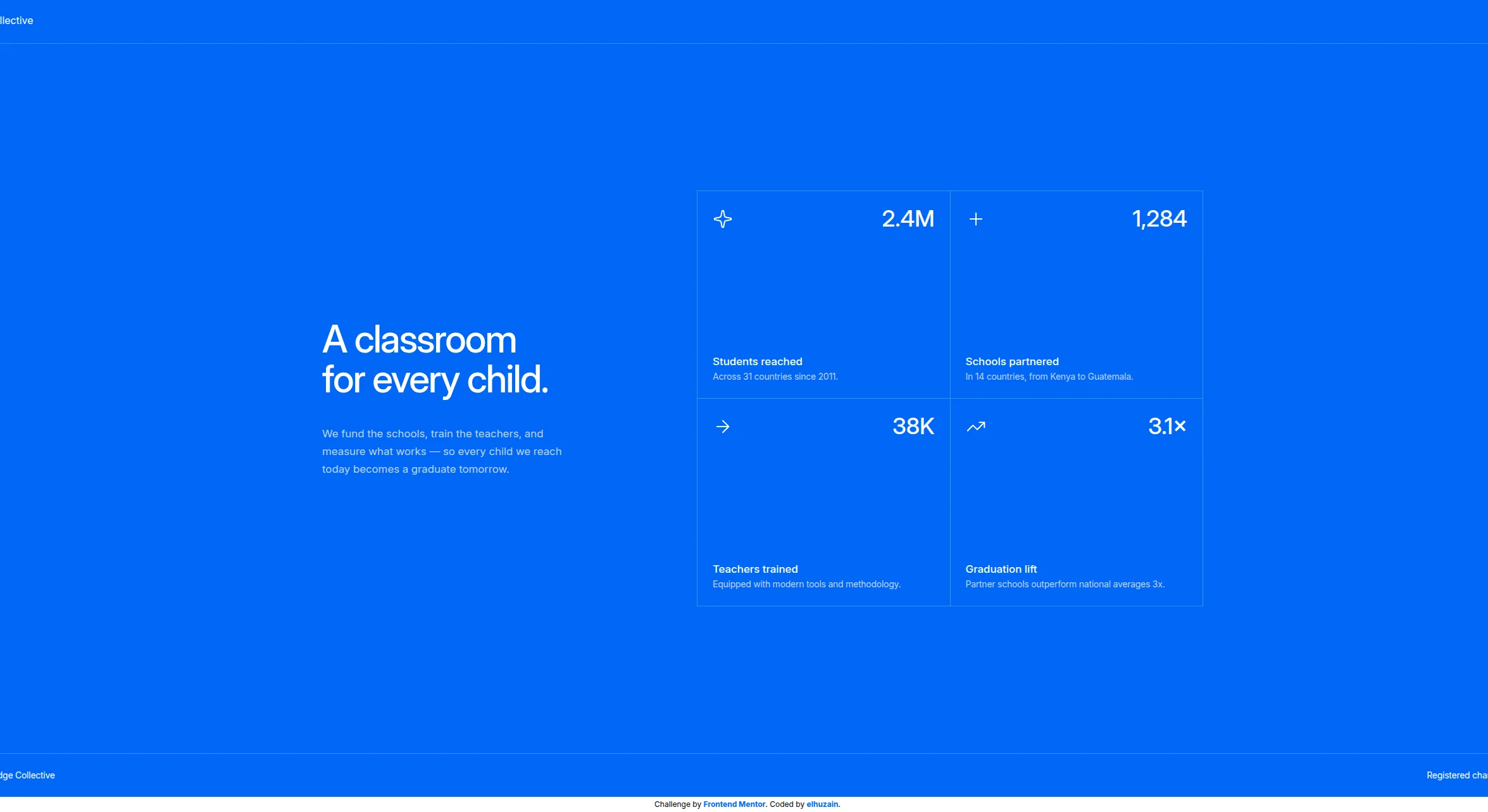1488x812 pixels.
Task: Click the 'A classroom for every child.' headline
Action: [x=435, y=359]
